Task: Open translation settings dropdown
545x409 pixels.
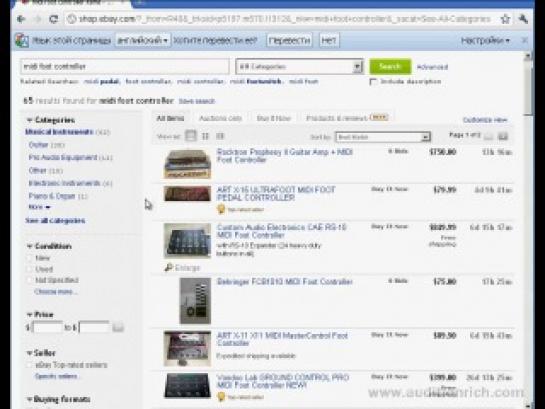Action: click(485, 40)
